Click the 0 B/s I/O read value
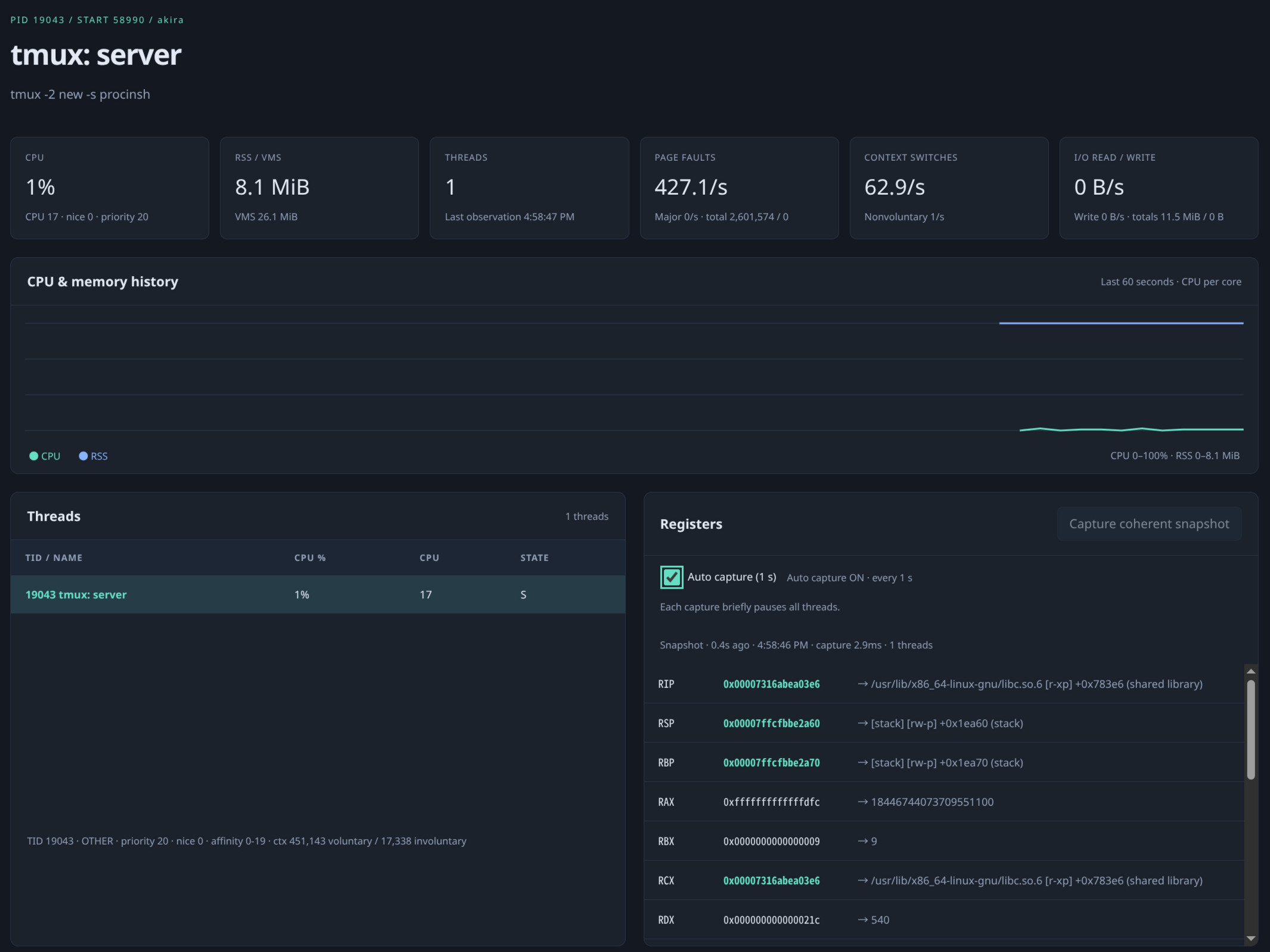1270x952 pixels. tap(1099, 187)
